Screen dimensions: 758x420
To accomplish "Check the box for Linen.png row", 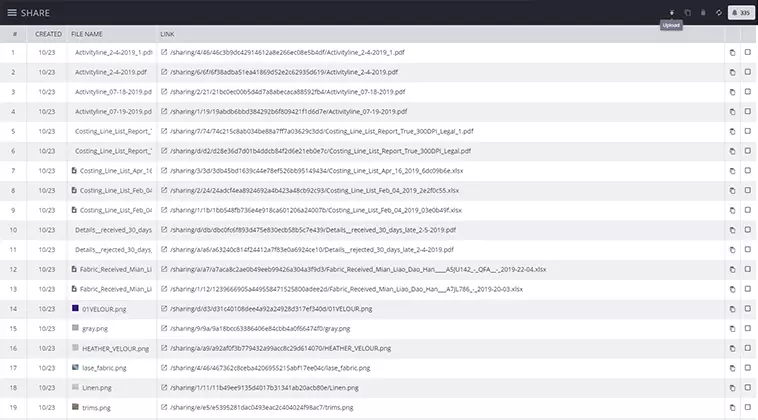I will click(x=748, y=388).
